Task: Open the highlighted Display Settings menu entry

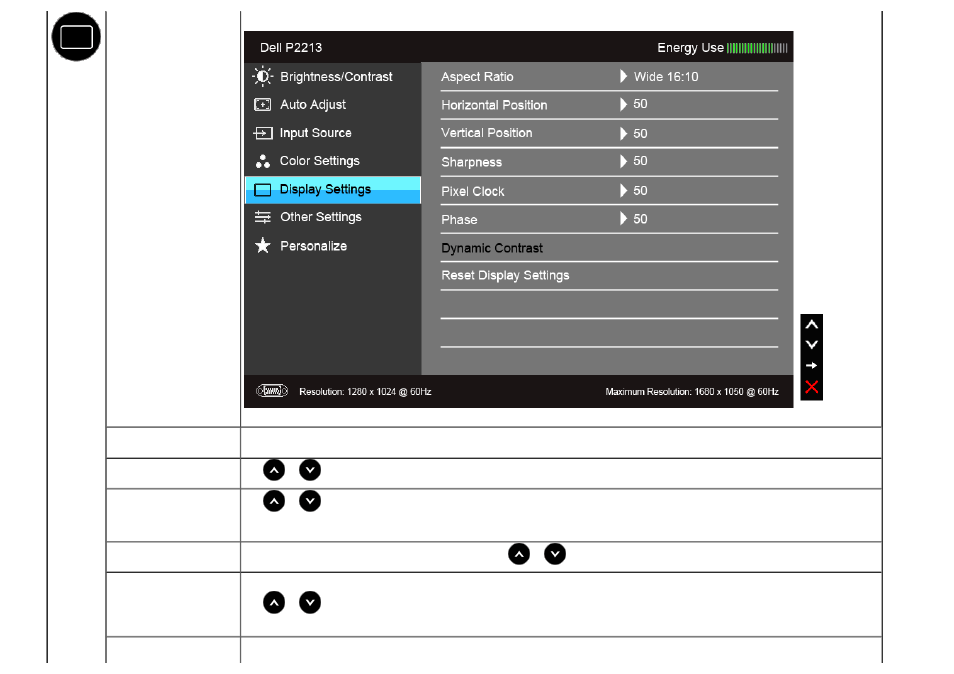Action: pos(333,190)
